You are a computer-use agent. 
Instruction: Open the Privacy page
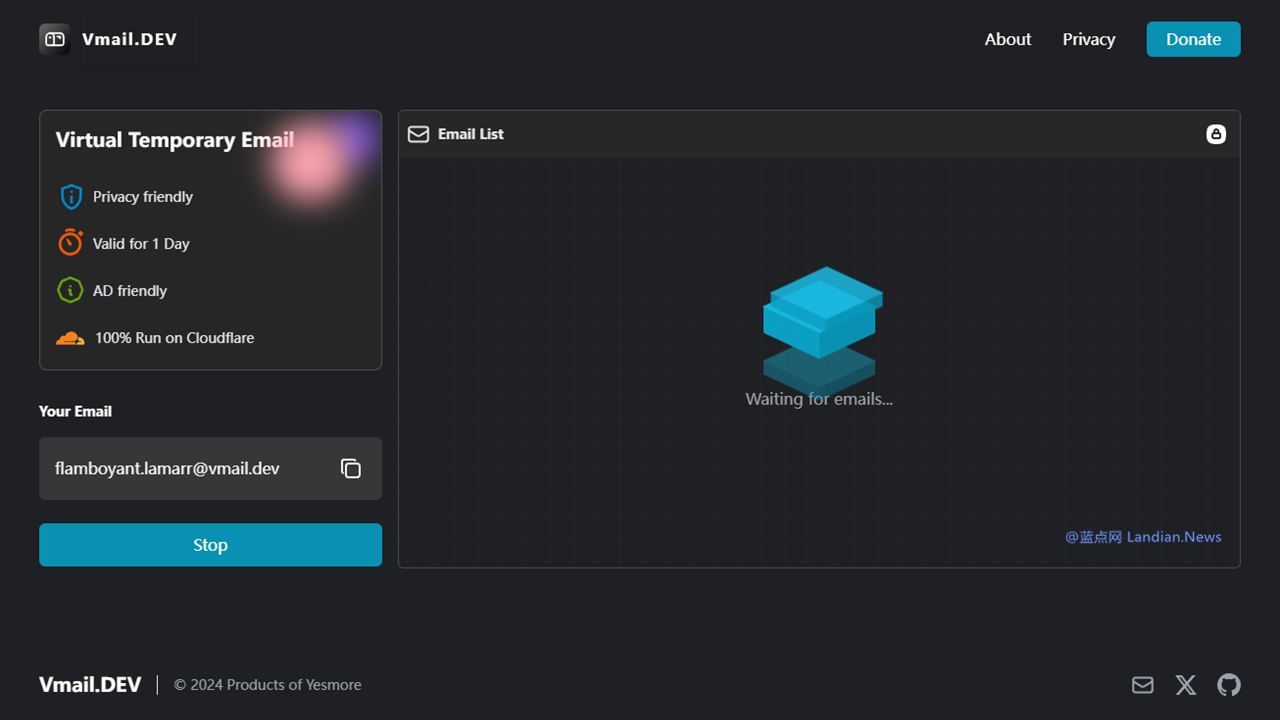click(x=1088, y=39)
